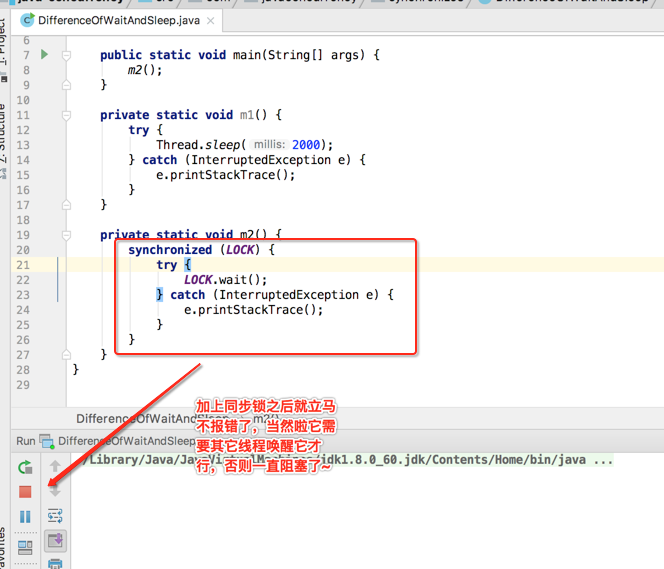Click line number 21 in the gutter
Screen dimensions: 664x569
point(23,265)
